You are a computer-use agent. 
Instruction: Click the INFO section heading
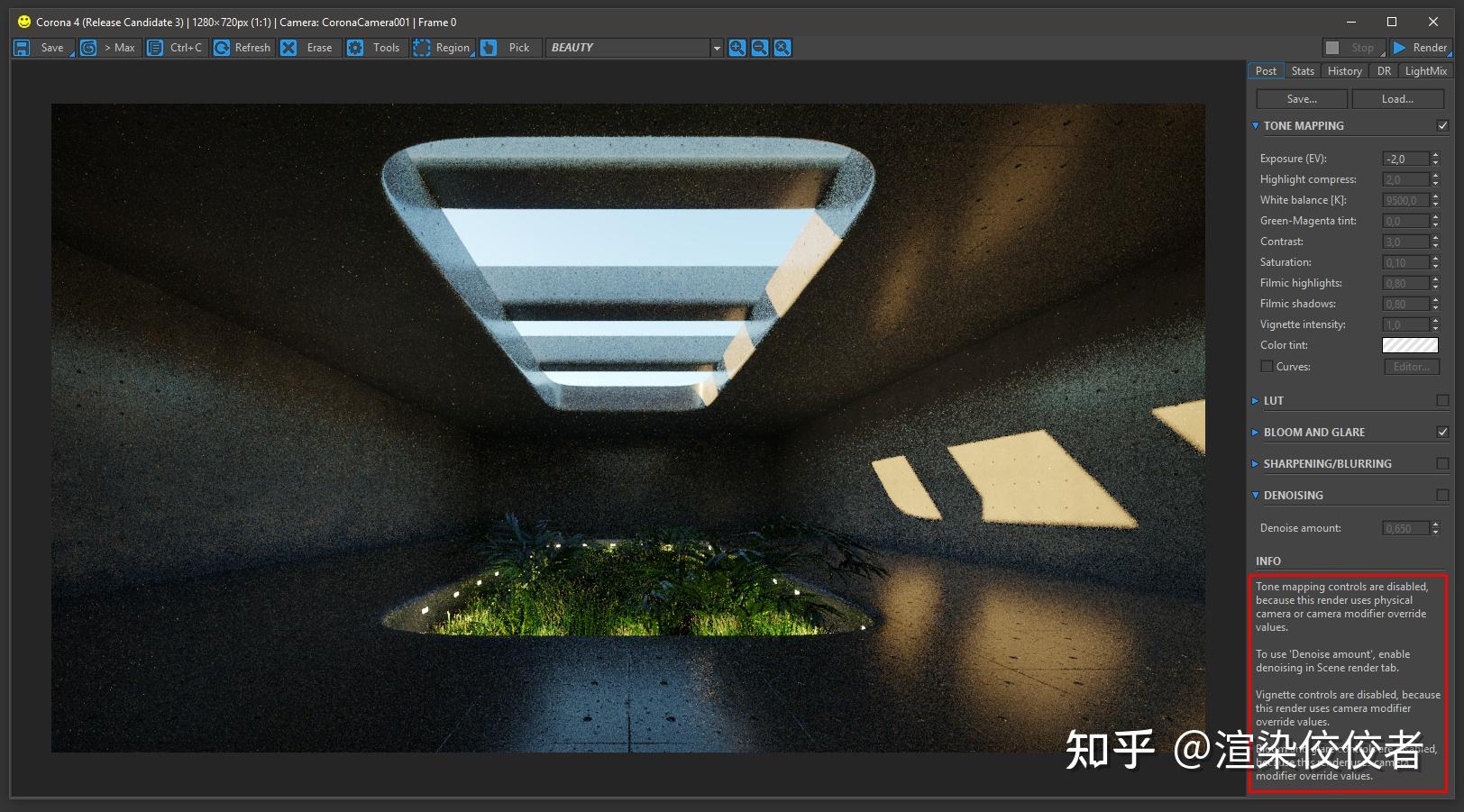coord(1268,561)
